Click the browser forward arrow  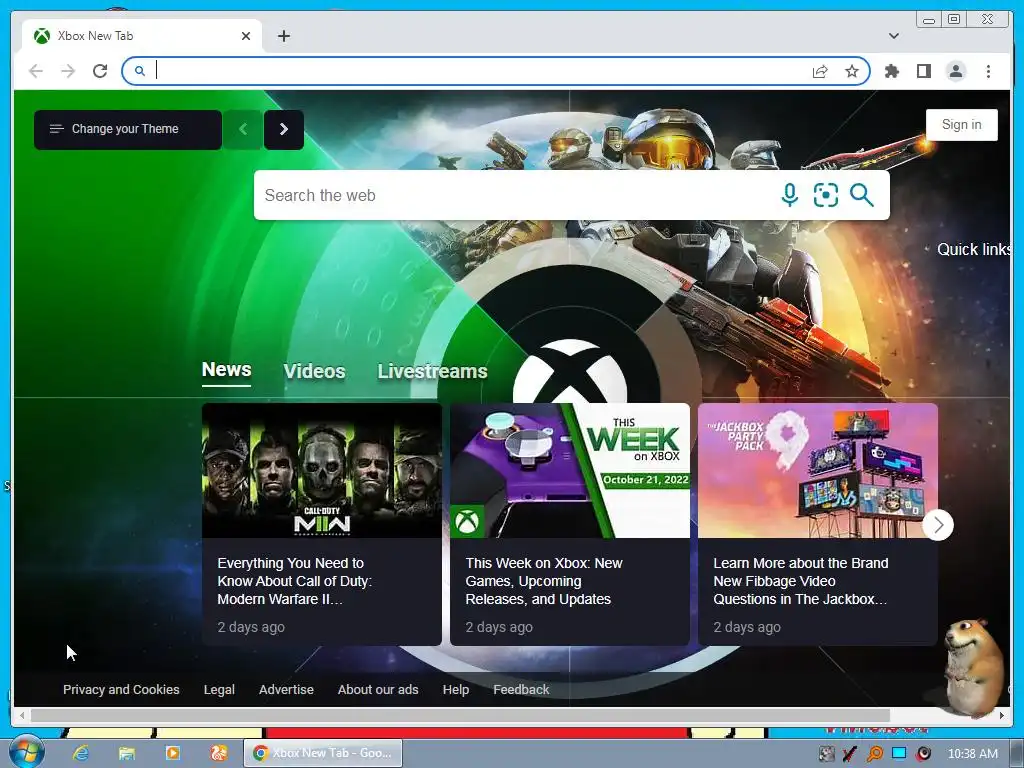tap(68, 71)
